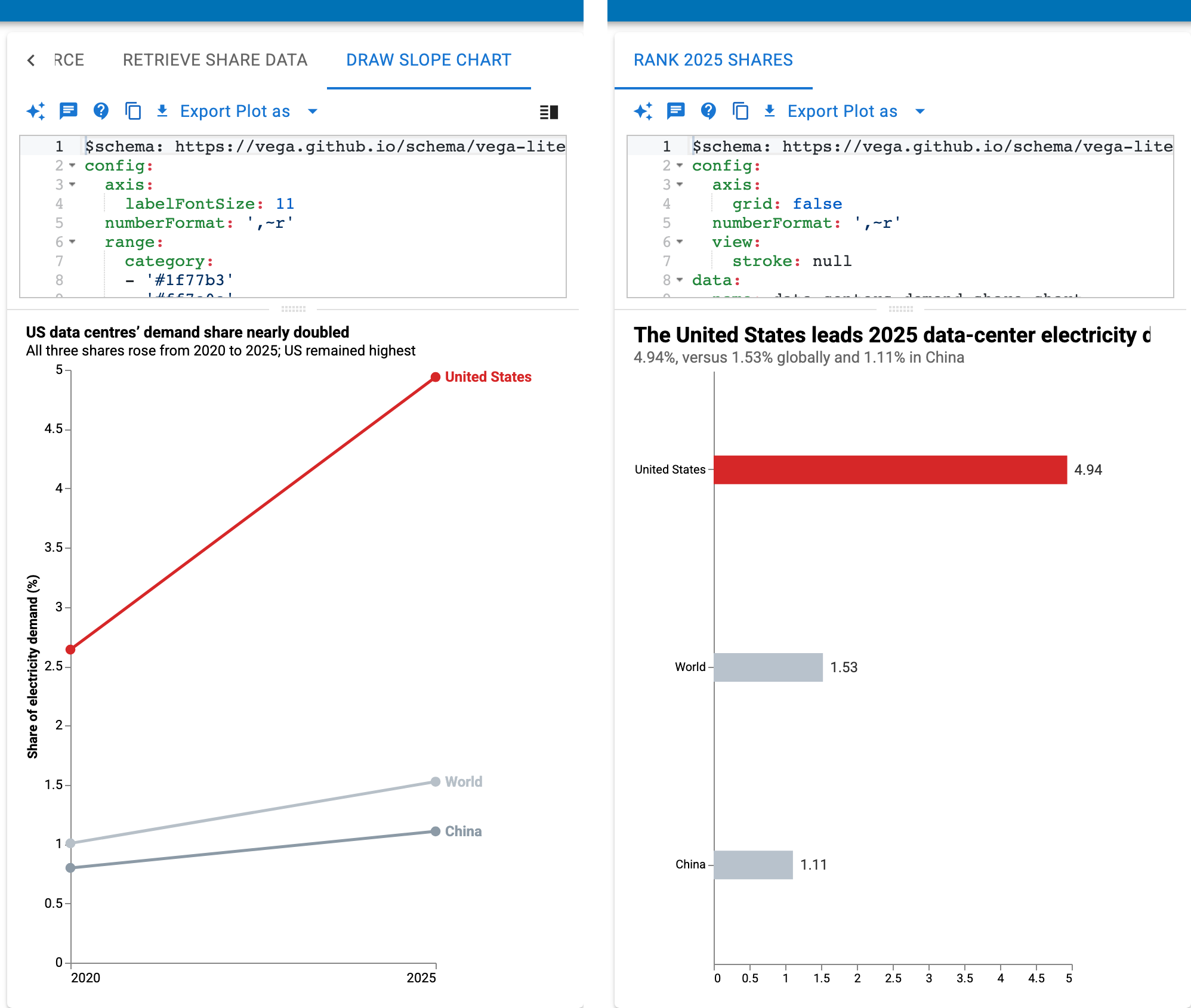
Task: Click the help question icon in right panel
Action: (x=708, y=111)
